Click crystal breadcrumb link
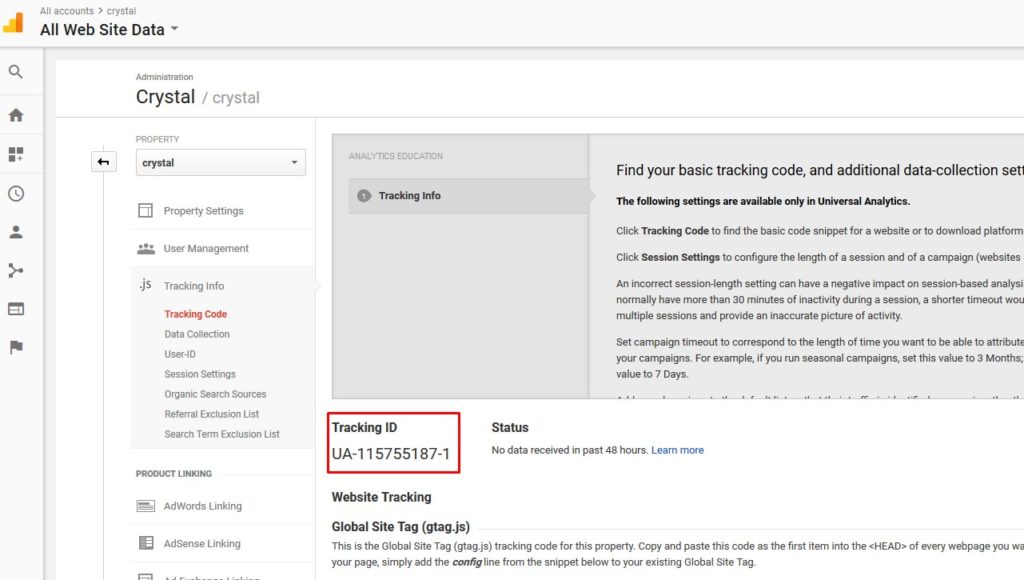This screenshot has width=1024, height=580. pyautogui.click(x=121, y=11)
